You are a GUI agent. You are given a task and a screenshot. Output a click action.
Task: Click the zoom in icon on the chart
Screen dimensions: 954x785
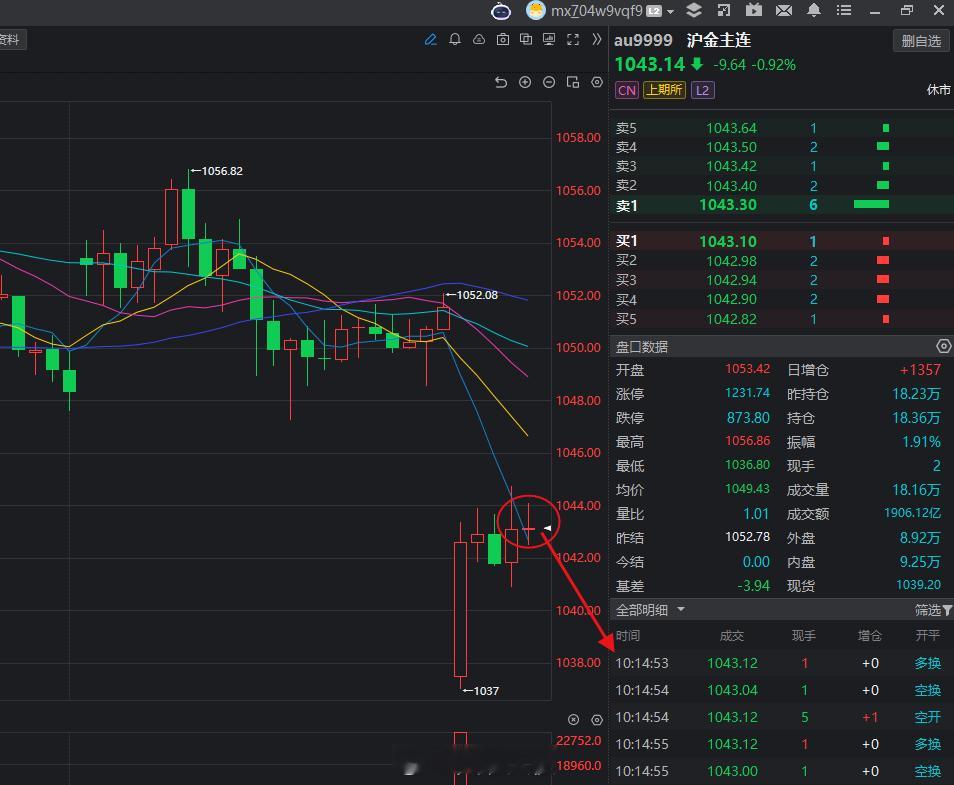click(x=525, y=82)
